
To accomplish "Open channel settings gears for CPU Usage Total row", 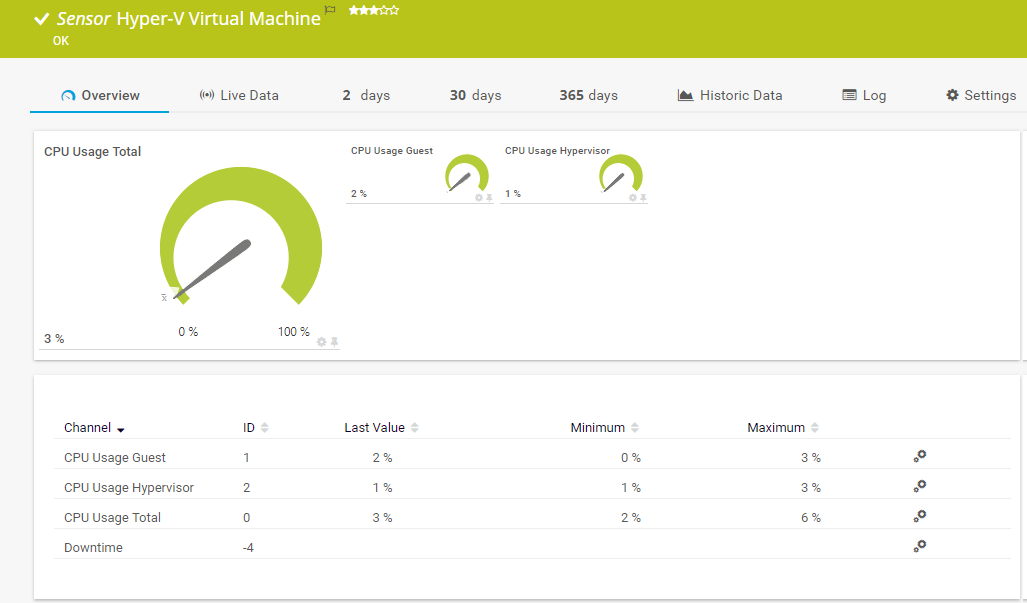I will click(x=920, y=516).
